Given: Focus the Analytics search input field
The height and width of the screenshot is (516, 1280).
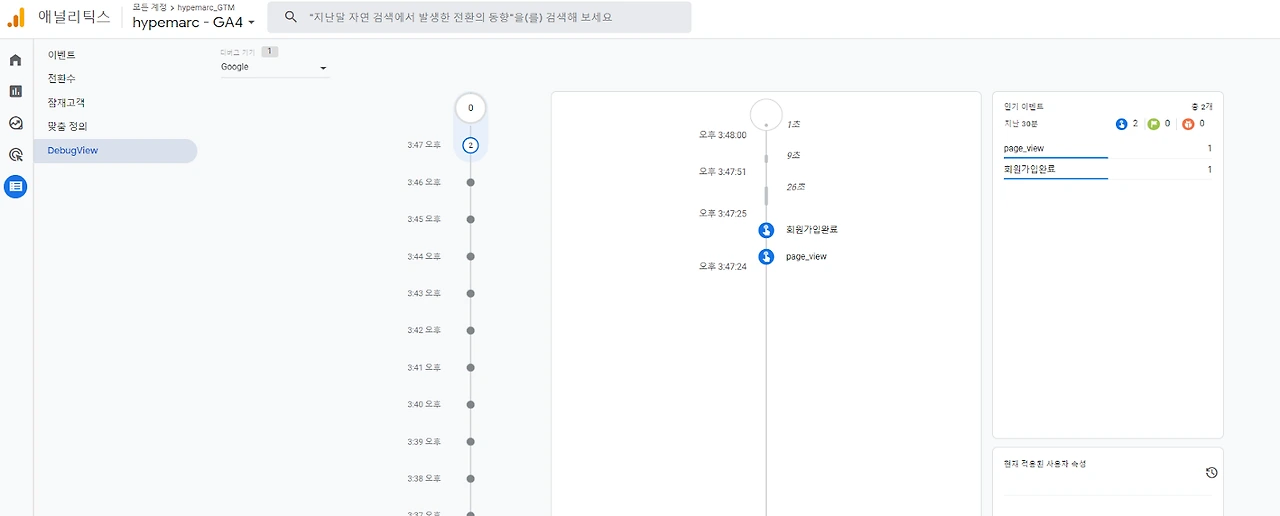Looking at the screenshot, I should (x=479, y=17).
